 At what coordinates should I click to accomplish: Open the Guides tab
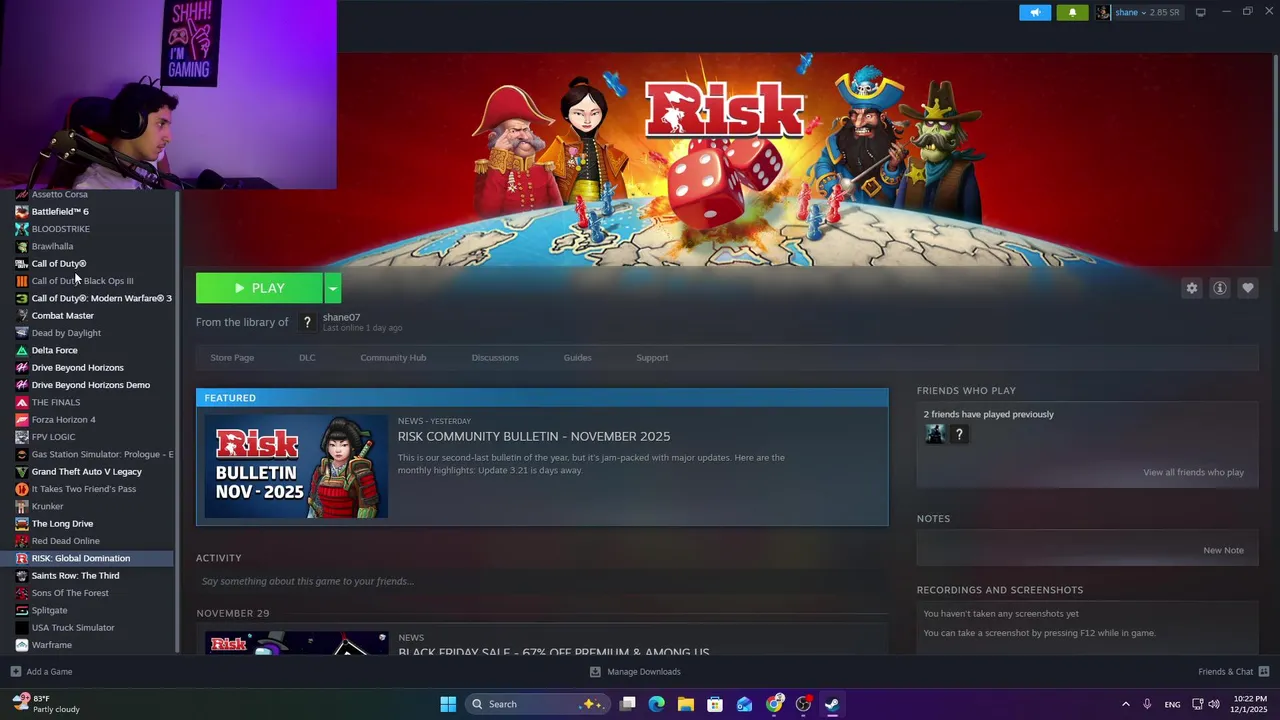(x=577, y=358)
